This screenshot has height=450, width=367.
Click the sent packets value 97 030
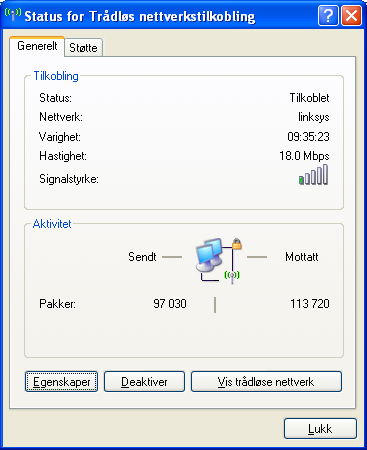pyautogui.click(x=170, y=304)
